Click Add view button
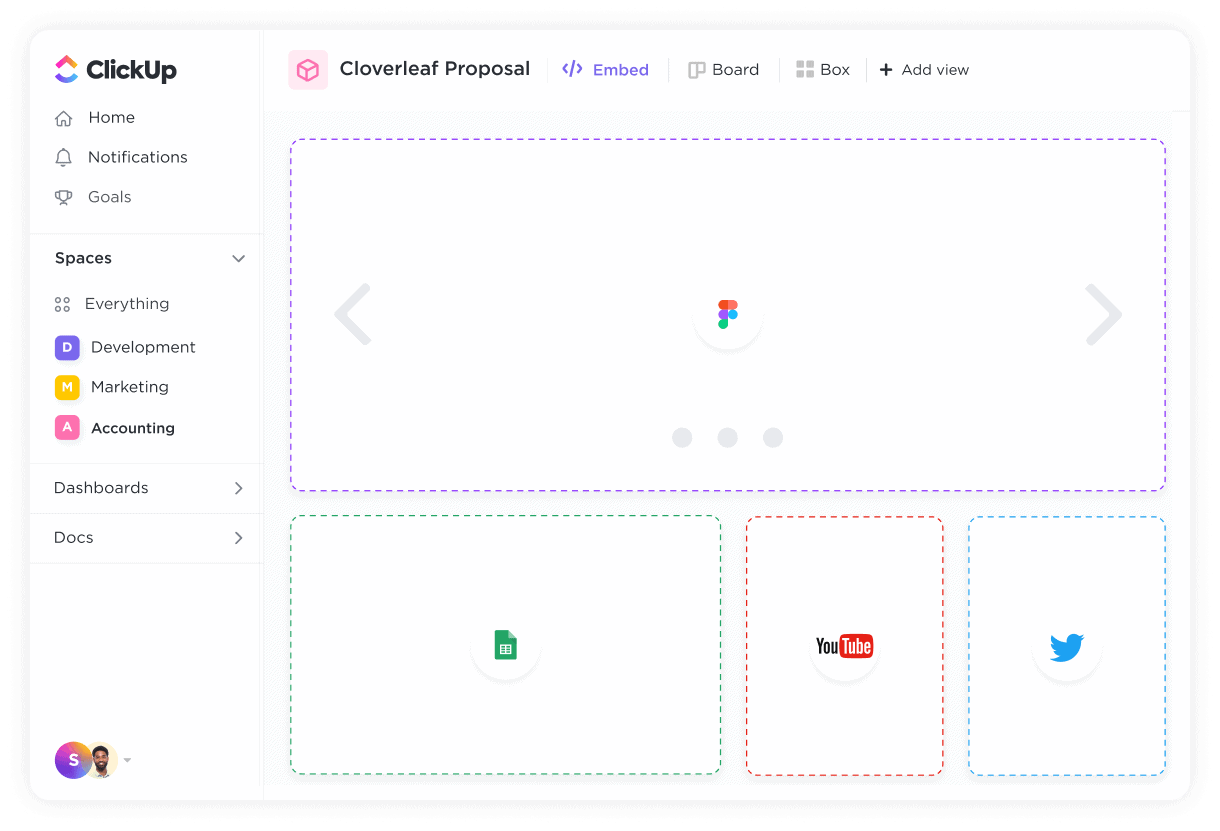Image resolution: width=1220 pixels, height=831 pixels. [924, 70]
